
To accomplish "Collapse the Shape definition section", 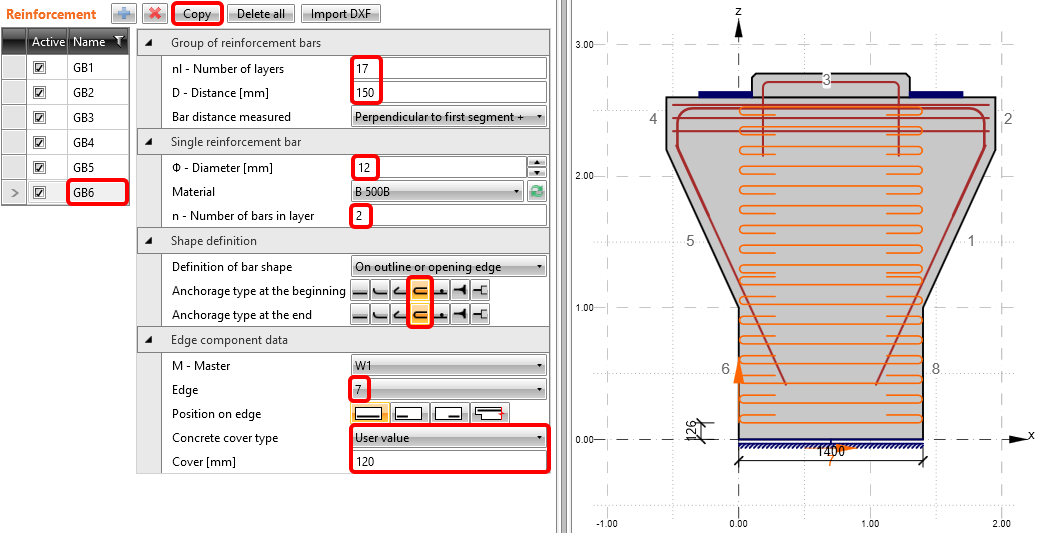I will [150, 241].
